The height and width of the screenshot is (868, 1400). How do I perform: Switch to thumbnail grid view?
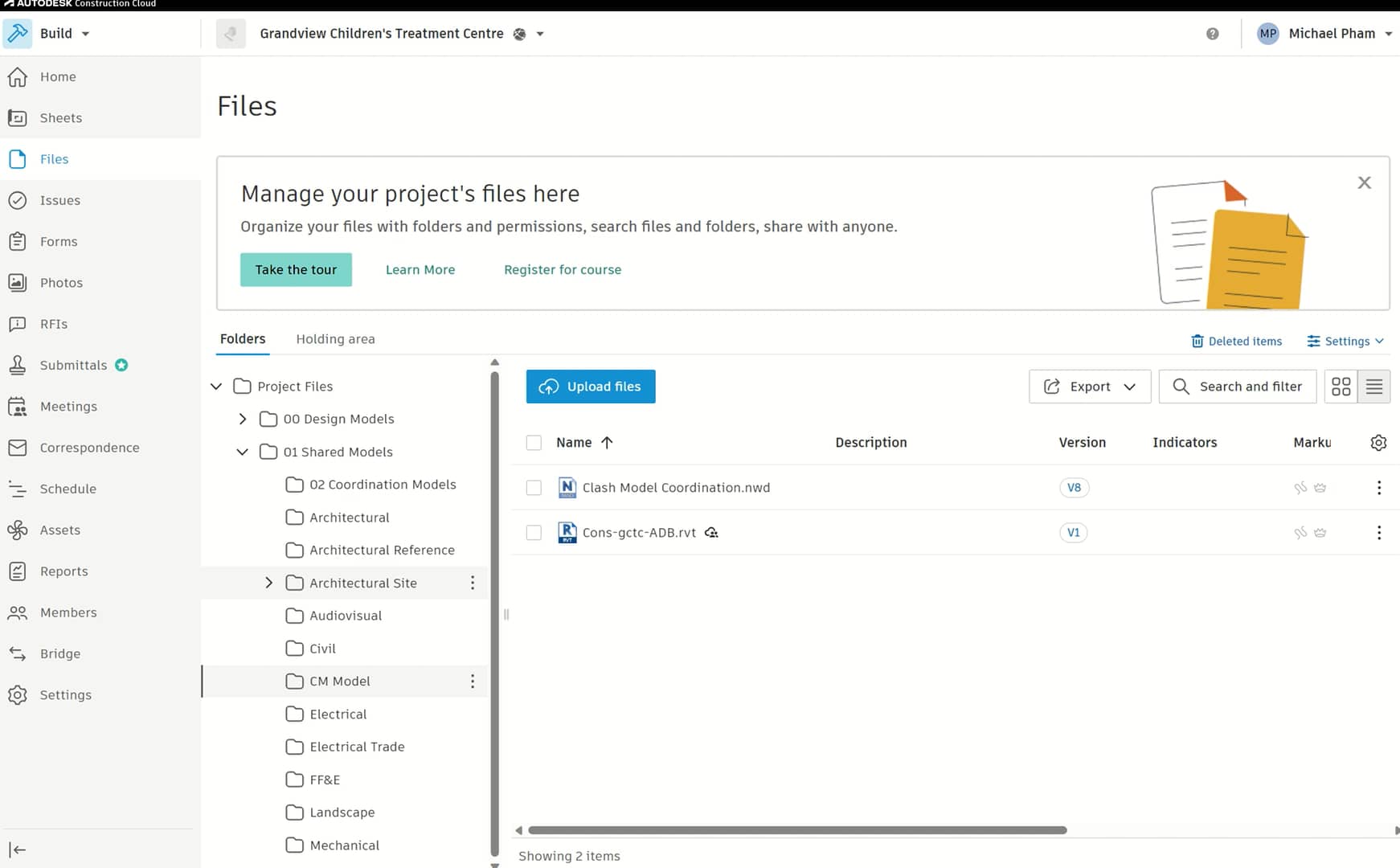[1341, 387]
